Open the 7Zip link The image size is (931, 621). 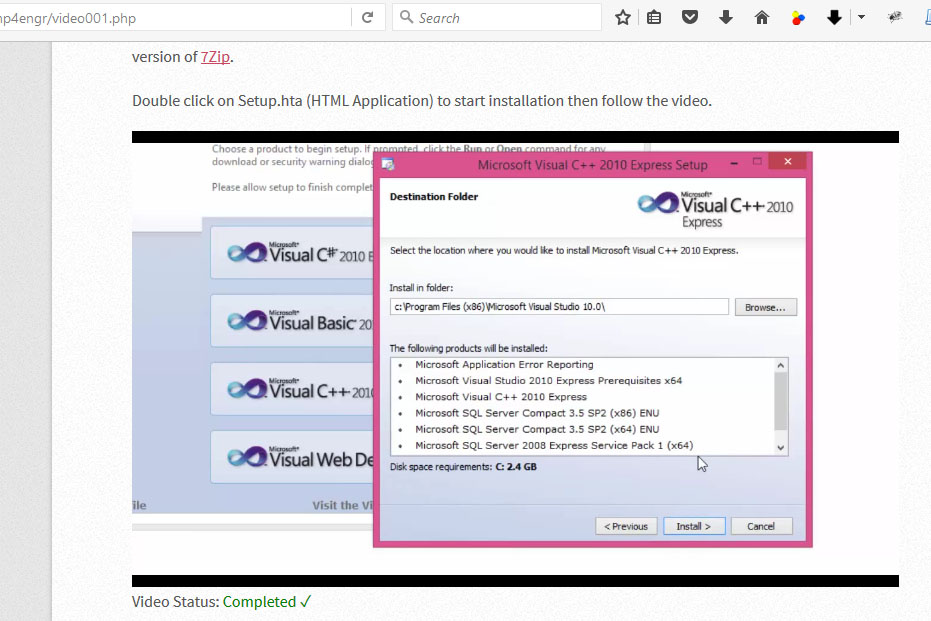(215, 57)
